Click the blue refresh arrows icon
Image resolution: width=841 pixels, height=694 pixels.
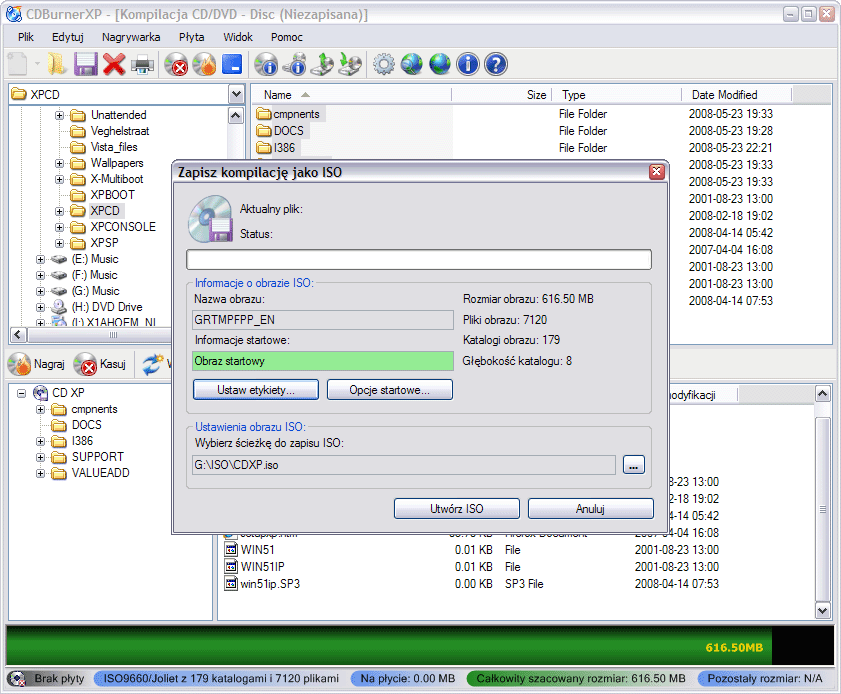coord(153,364)
